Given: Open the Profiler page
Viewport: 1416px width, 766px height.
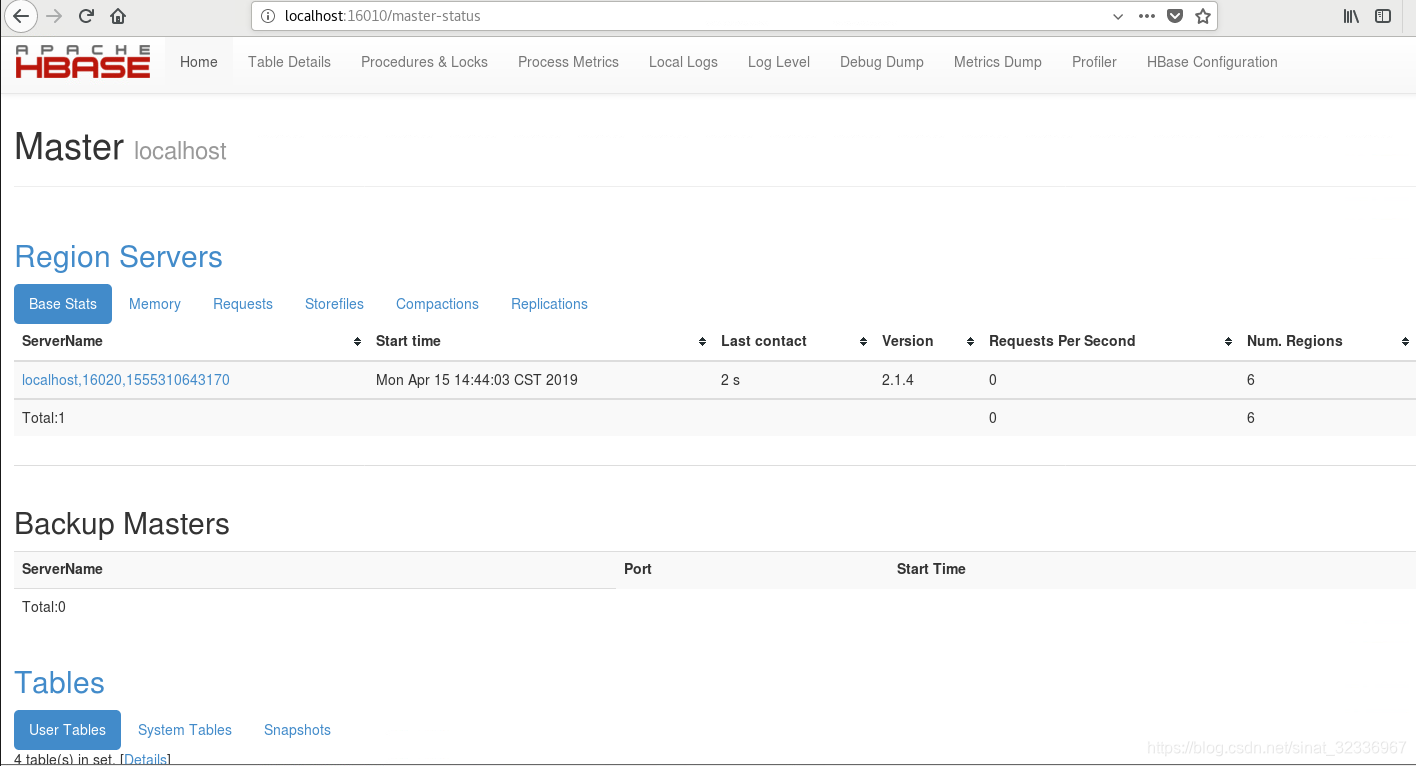Looking at the screenshot, I should 1094,62.
